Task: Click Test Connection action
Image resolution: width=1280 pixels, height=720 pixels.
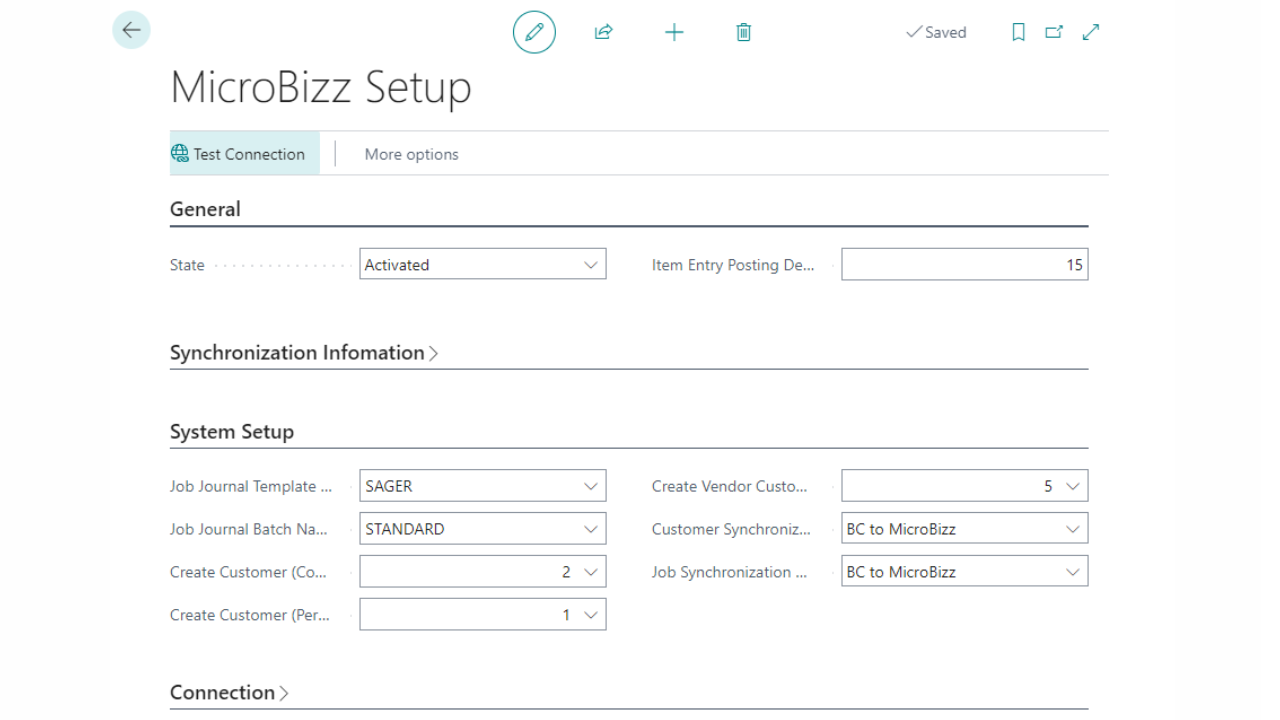Action: pyautogui.click(x=238, y=154)
